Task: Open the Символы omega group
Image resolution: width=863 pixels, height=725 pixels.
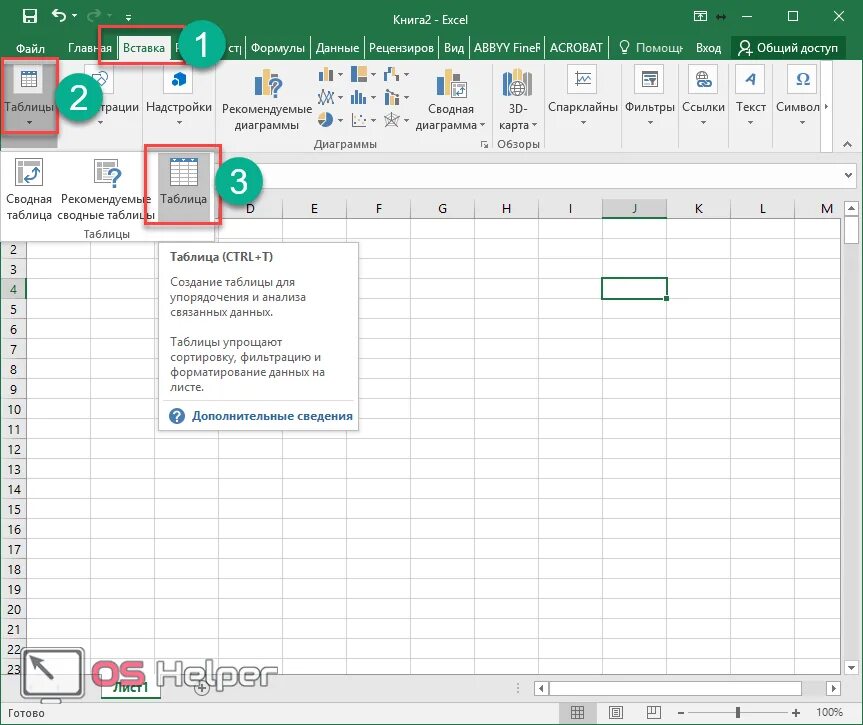Action: pos(802,96)
